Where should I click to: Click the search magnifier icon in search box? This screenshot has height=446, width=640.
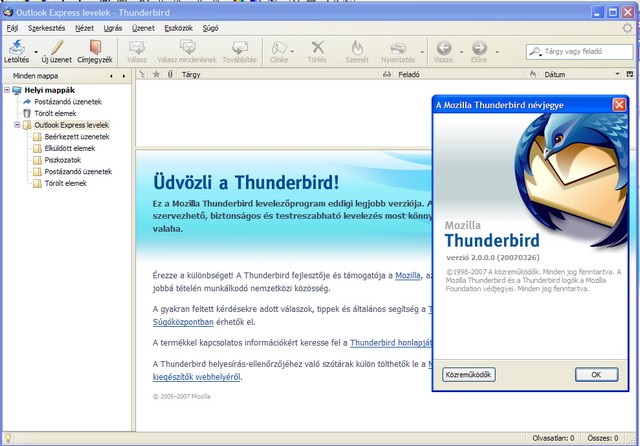pyautogui.click(x=535, y=52)
